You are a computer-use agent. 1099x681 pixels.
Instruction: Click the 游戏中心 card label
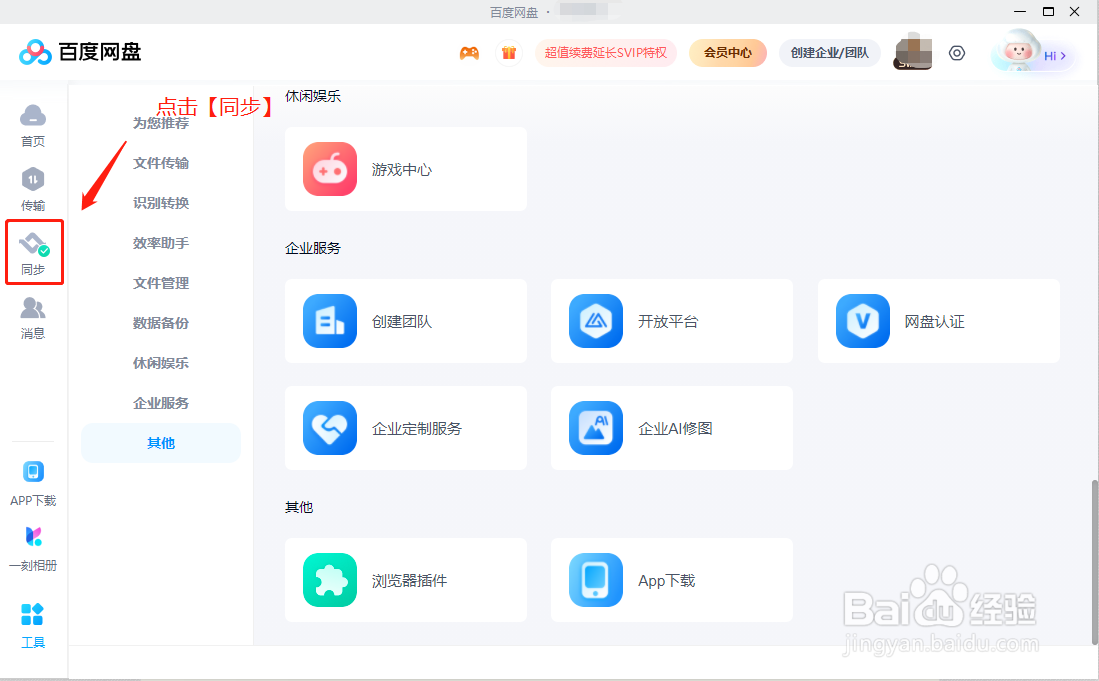click(402, 170)
